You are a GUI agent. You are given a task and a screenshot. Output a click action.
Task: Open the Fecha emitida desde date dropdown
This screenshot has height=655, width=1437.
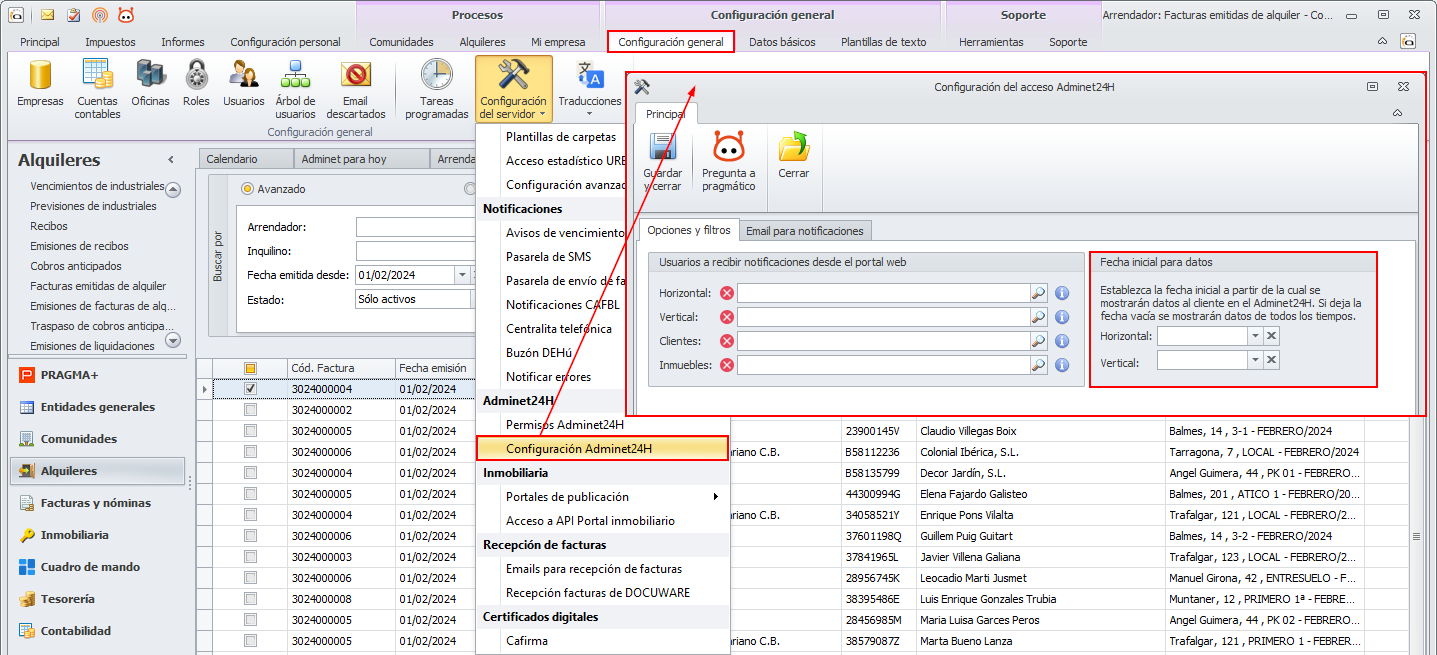click(462, 275)
